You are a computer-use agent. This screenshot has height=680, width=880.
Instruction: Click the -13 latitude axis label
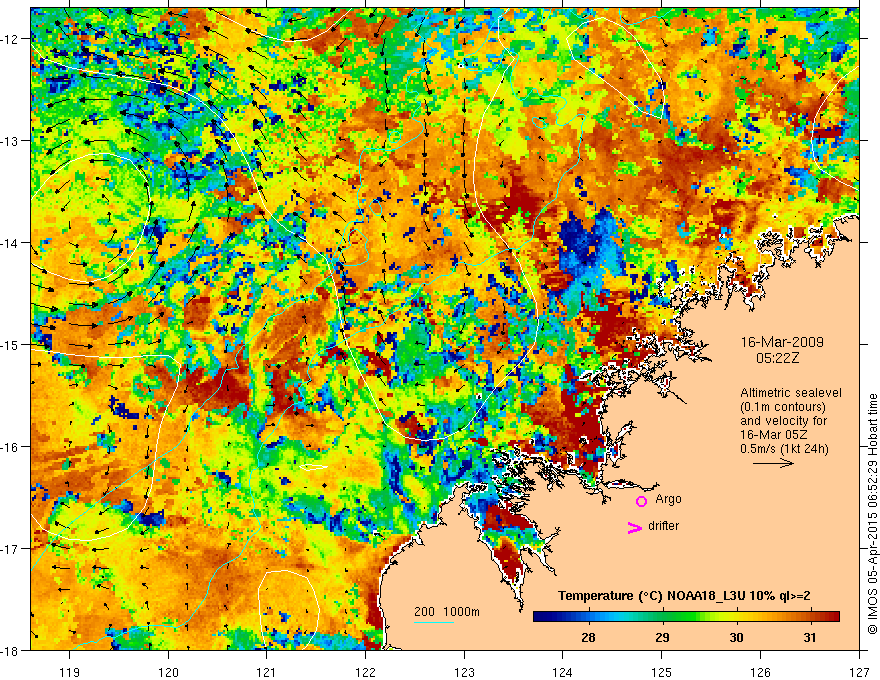[x=11, y=141]
